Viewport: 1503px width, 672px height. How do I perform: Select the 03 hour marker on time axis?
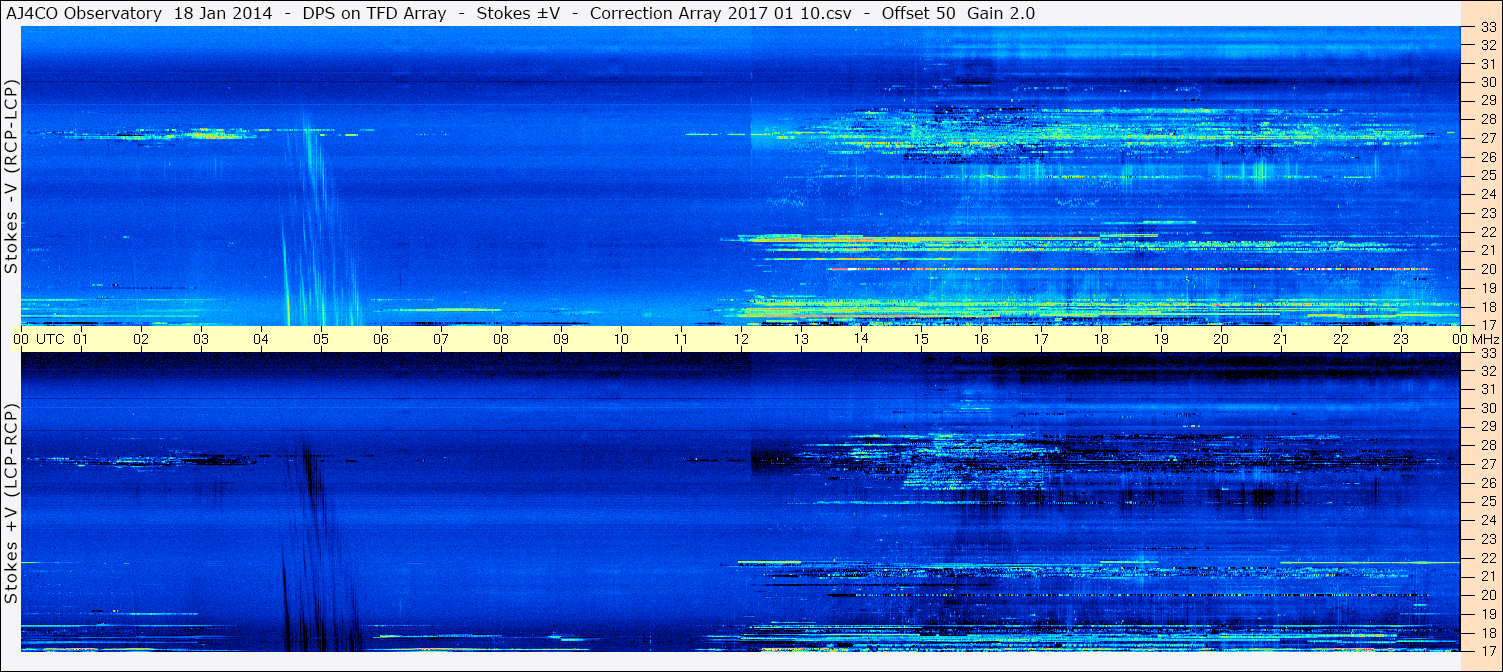201,339
